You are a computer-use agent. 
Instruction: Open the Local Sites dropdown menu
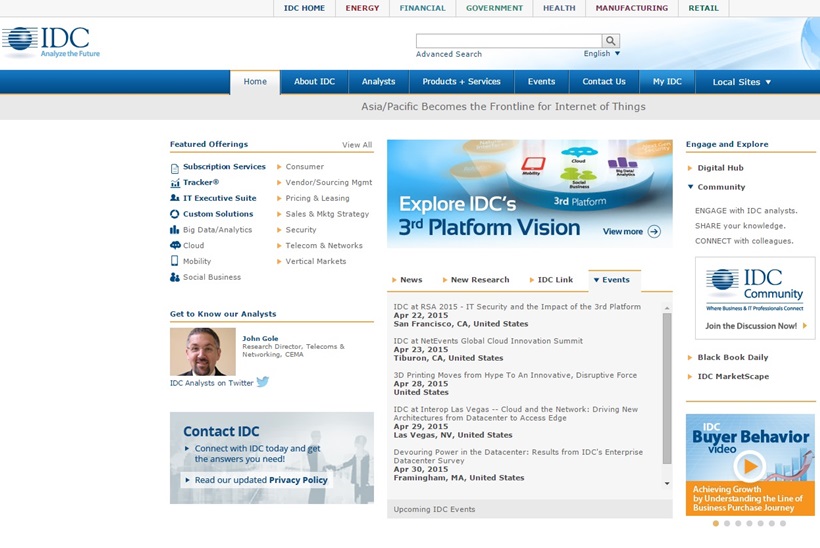point(742,82)
